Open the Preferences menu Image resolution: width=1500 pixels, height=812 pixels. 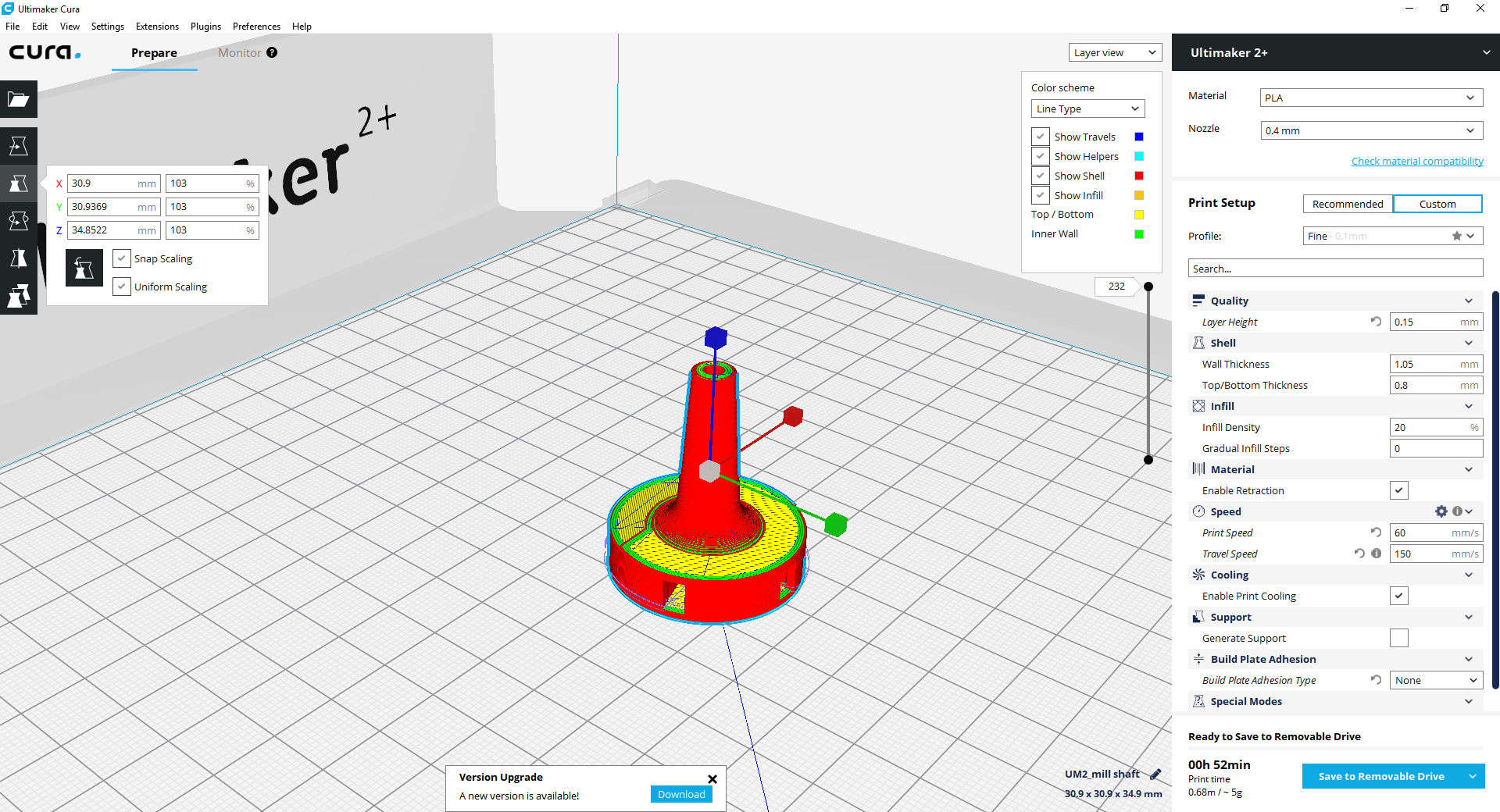pos(256,26)
